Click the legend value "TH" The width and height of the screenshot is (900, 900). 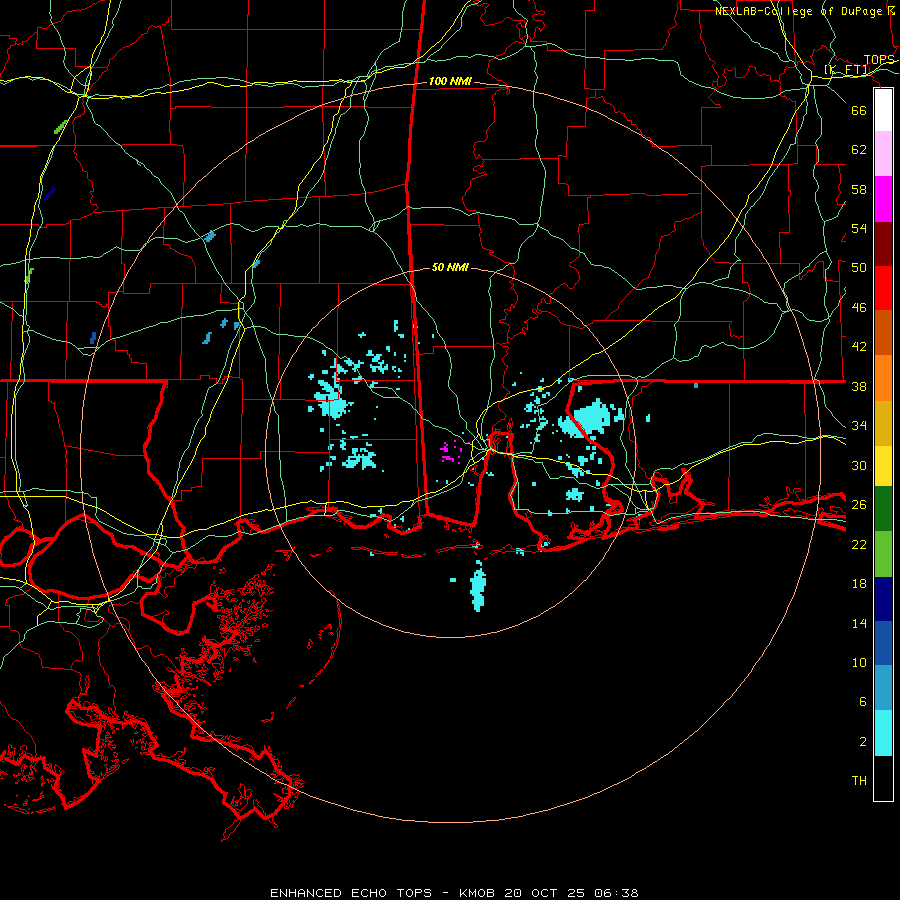859,781
